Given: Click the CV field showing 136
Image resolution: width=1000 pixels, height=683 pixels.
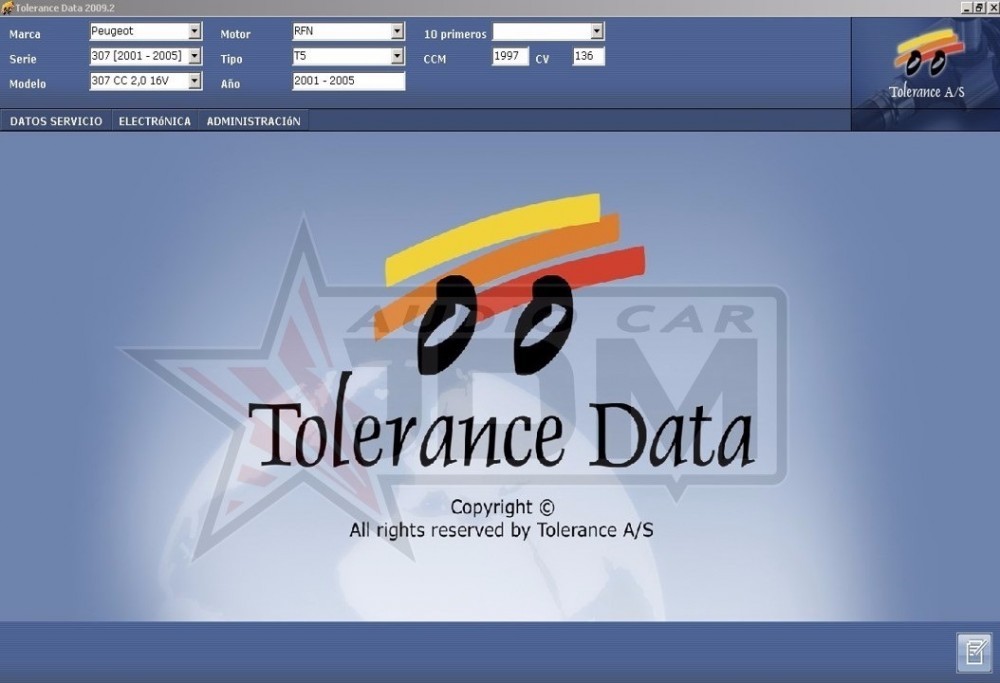Looking at the screenshot, I should click(x=588, y=56).
